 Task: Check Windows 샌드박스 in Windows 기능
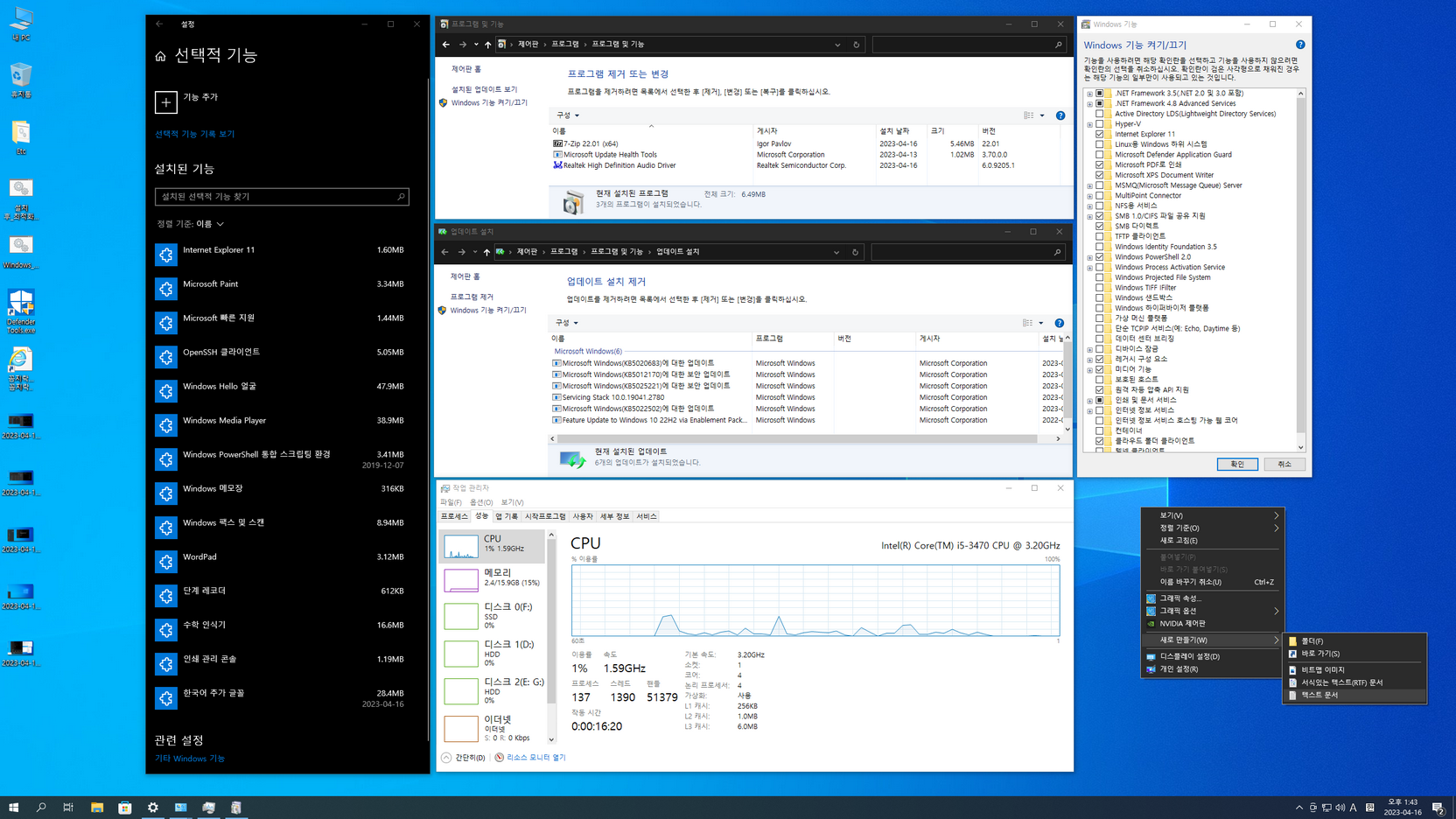[x=1100, y=297]
